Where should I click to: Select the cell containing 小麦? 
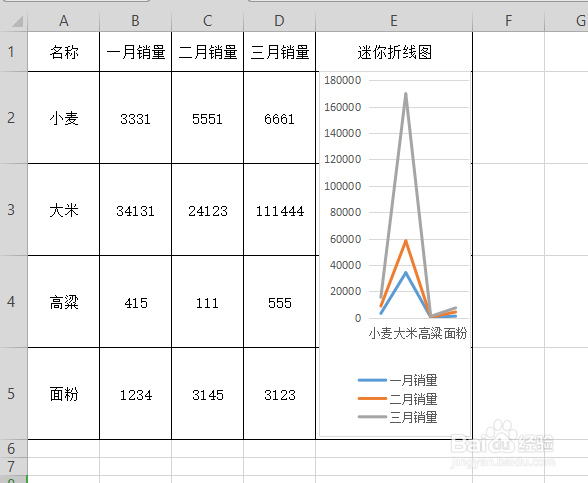pyautogui.click(x=64, y=118)
